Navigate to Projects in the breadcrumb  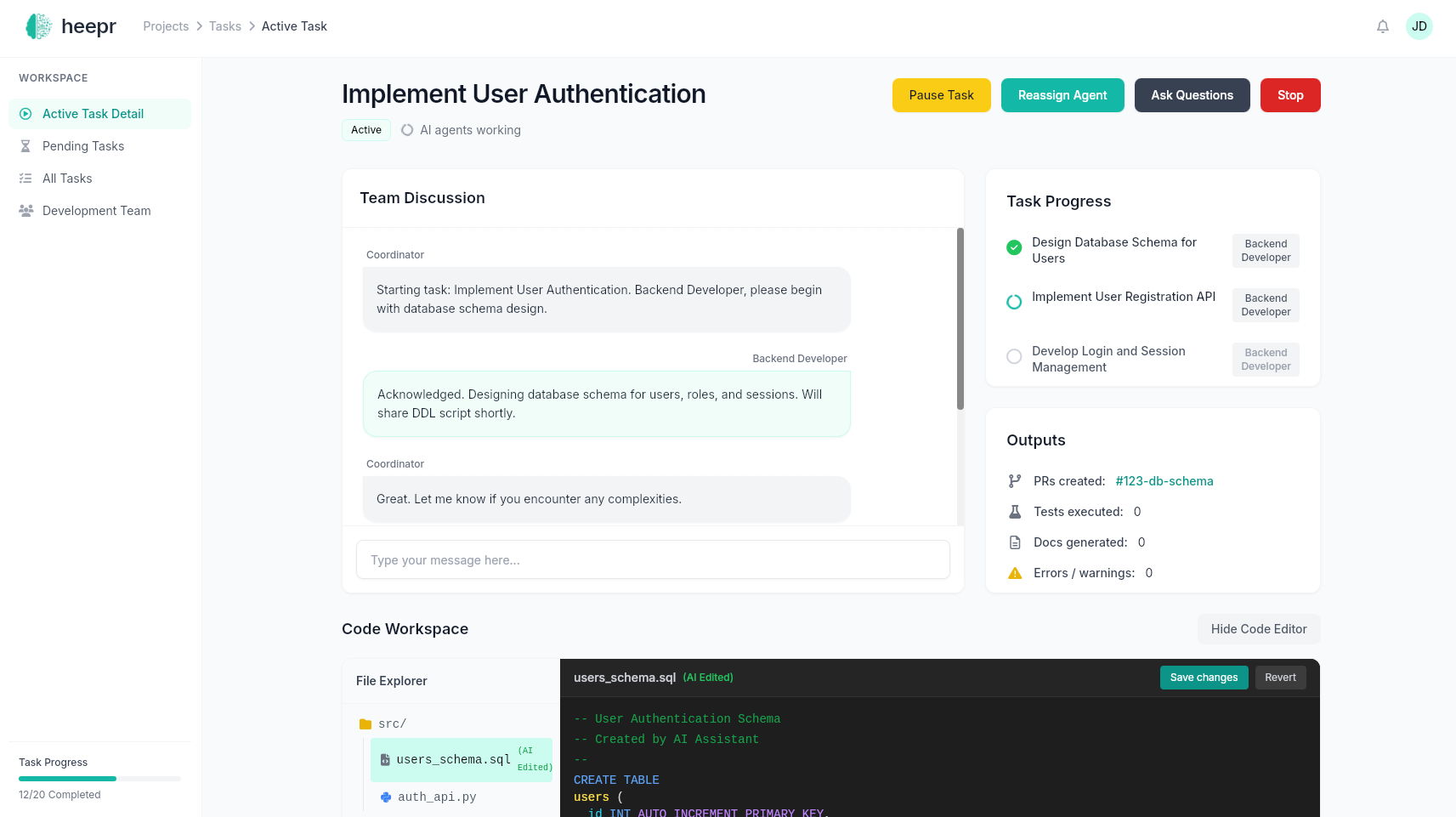tap(166, 26)
